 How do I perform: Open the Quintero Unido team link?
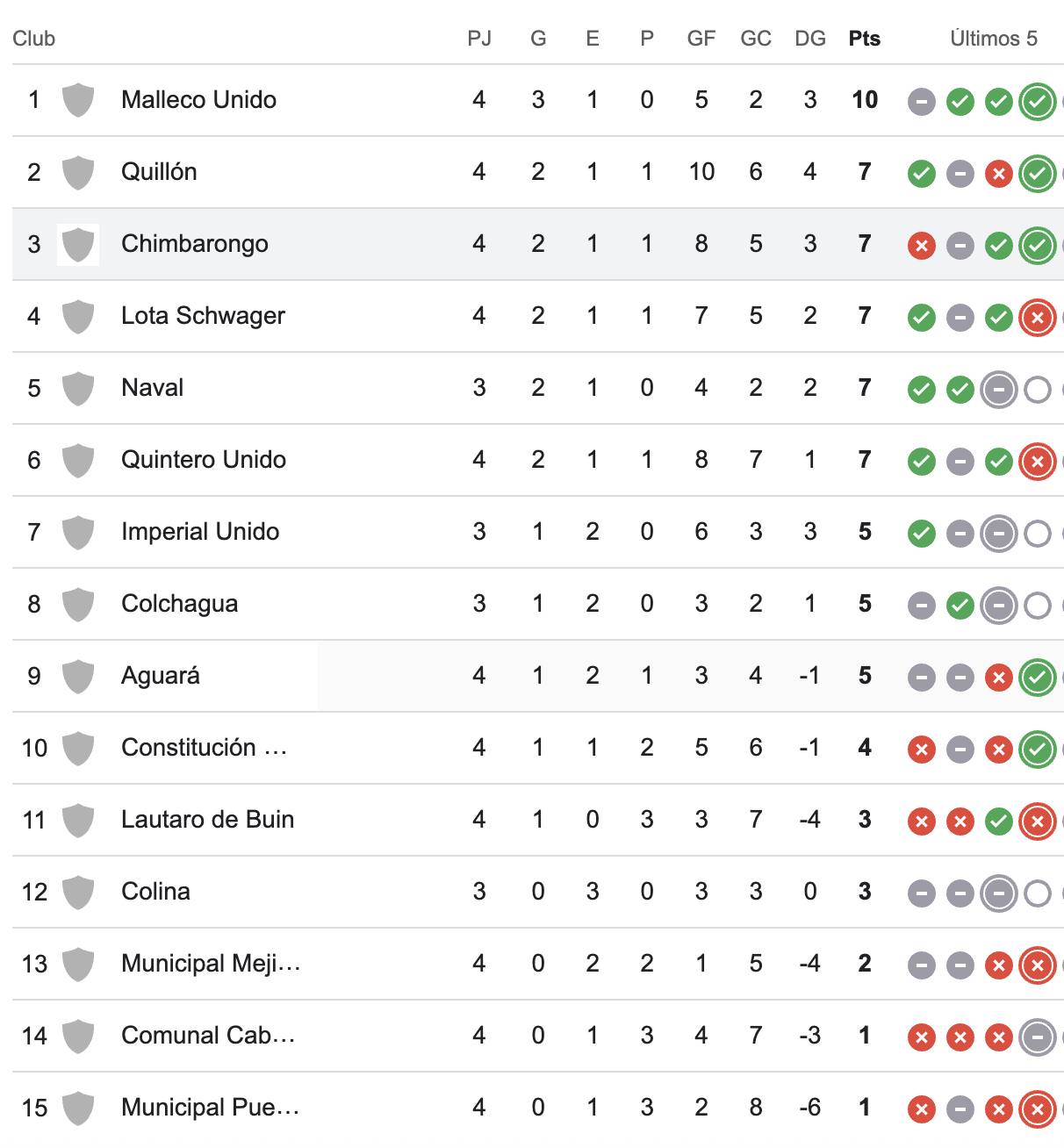coord(204,460)
